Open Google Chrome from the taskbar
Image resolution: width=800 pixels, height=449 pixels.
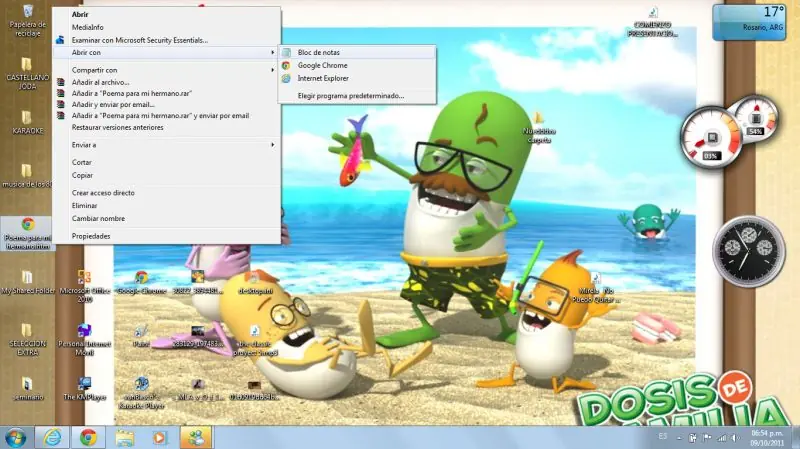pos(88,438)
